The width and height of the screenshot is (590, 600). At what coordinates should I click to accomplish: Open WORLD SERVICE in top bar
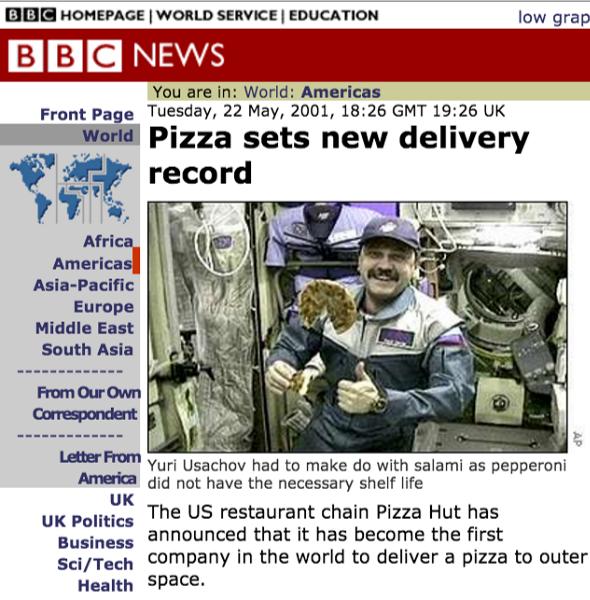(217, 15)
